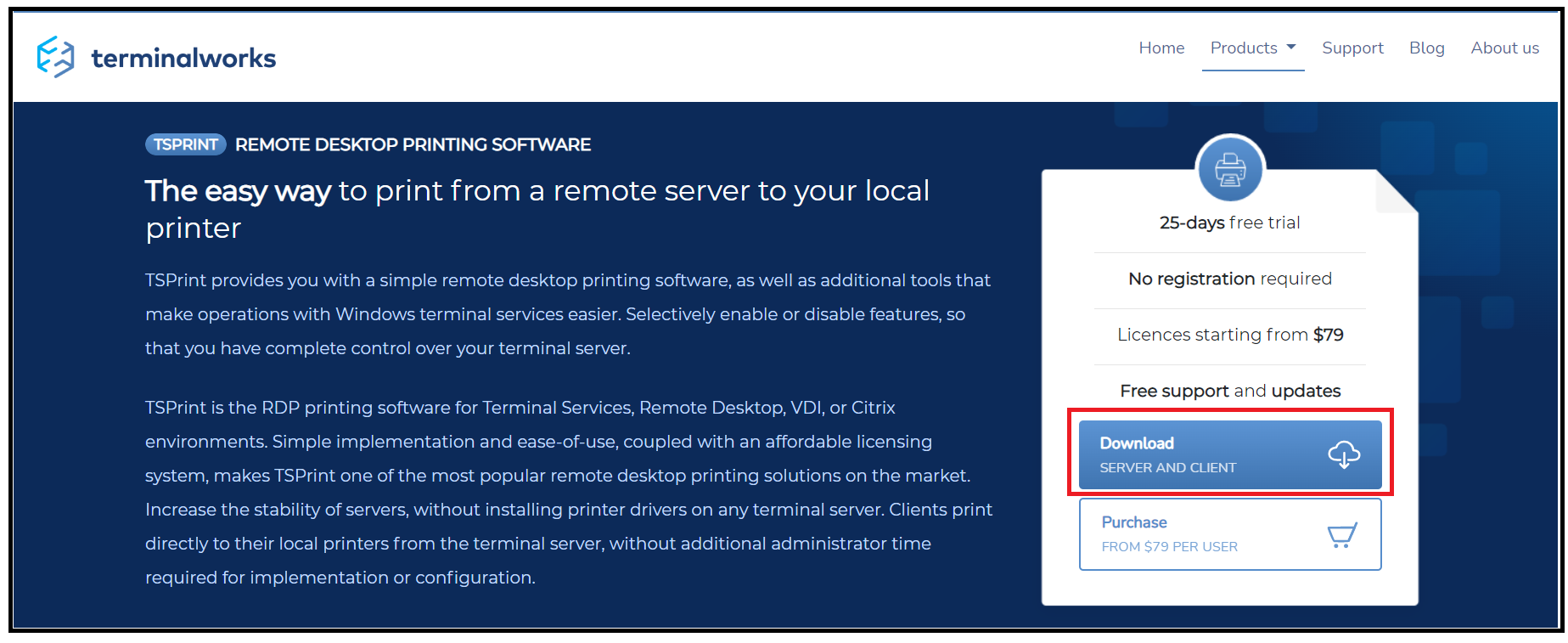Click the shopping cart icon
Image resolution: width=1568 pixels, height=643 pixels.
(x=1342, y=534)
